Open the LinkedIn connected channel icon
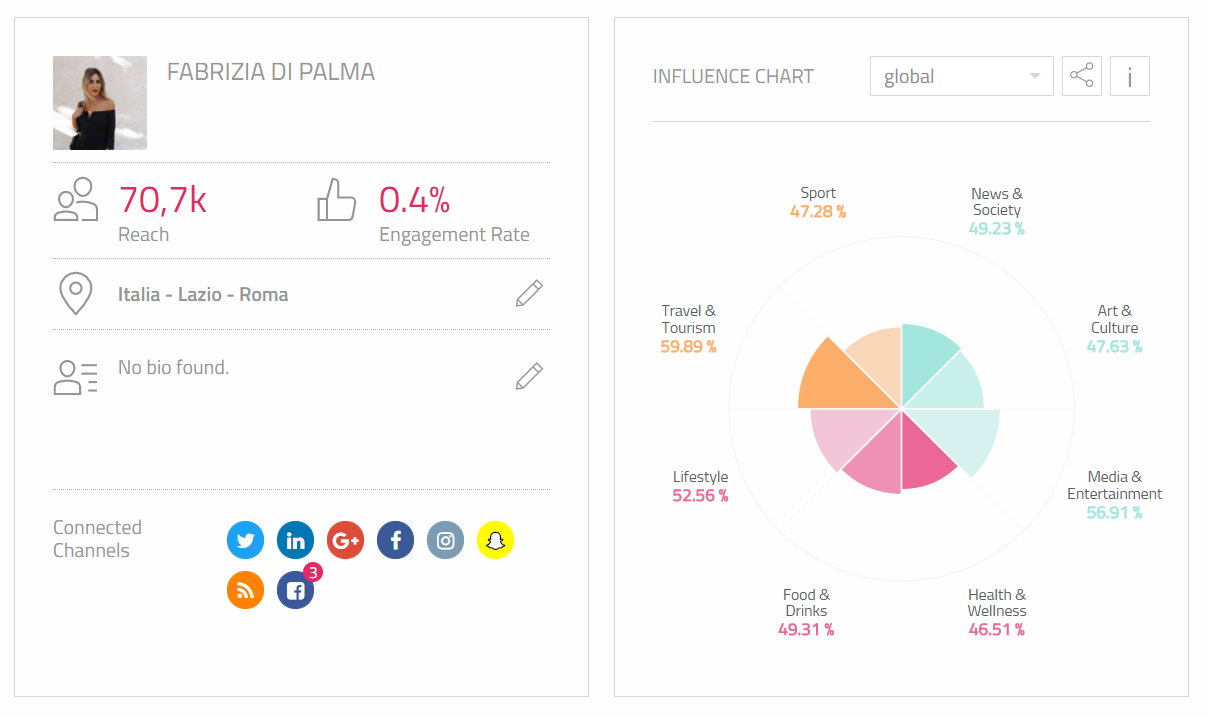The width and height of the screenshot is (1208, 717). point(295,541)
